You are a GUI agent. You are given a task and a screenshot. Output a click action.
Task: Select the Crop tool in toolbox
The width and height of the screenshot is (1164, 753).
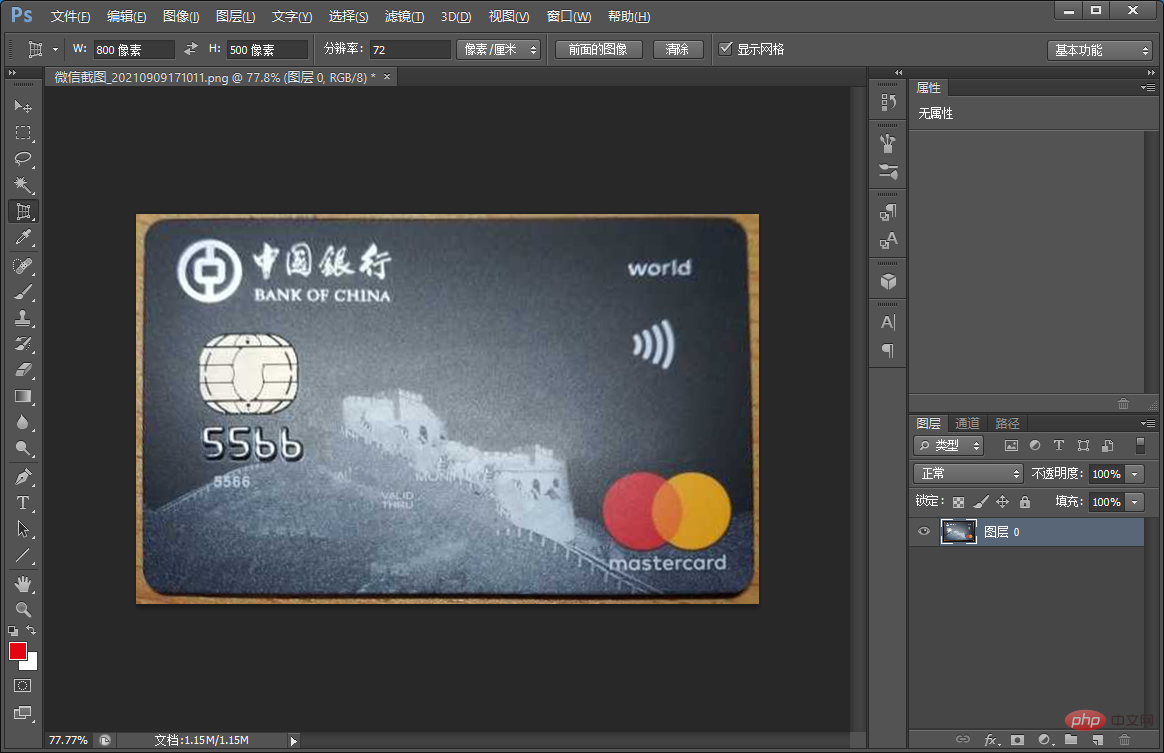[23, 212]
